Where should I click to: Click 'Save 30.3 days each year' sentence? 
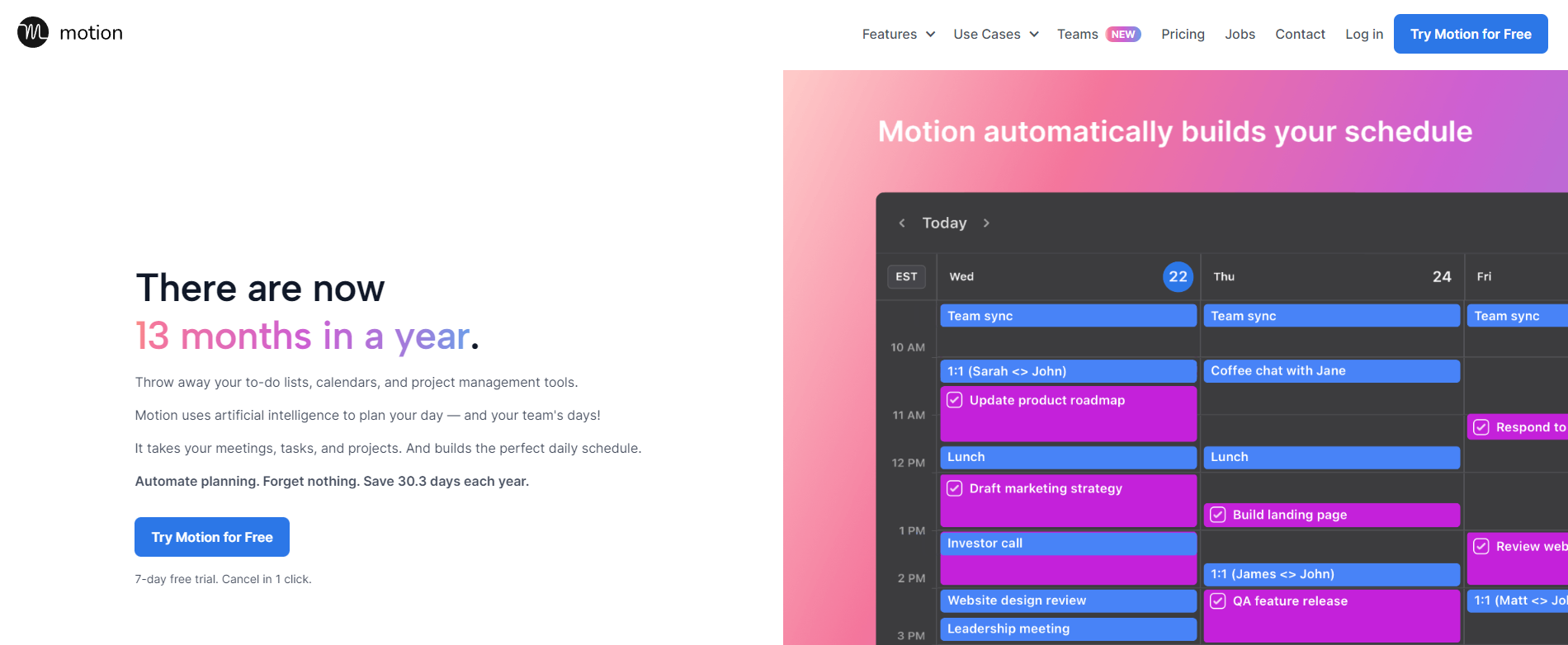[446, 481]
